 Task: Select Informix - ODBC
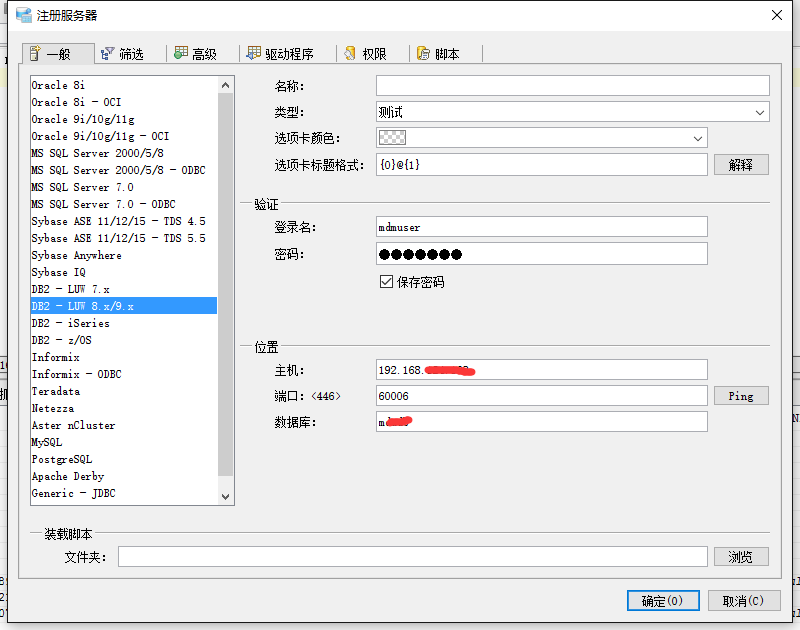124,374
